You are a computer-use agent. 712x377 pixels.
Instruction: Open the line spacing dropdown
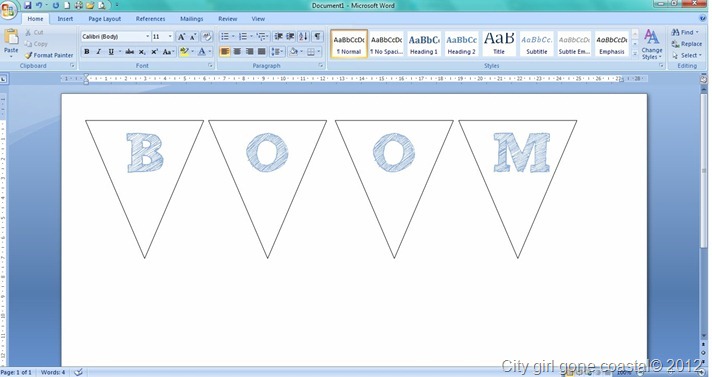[277, 52]
